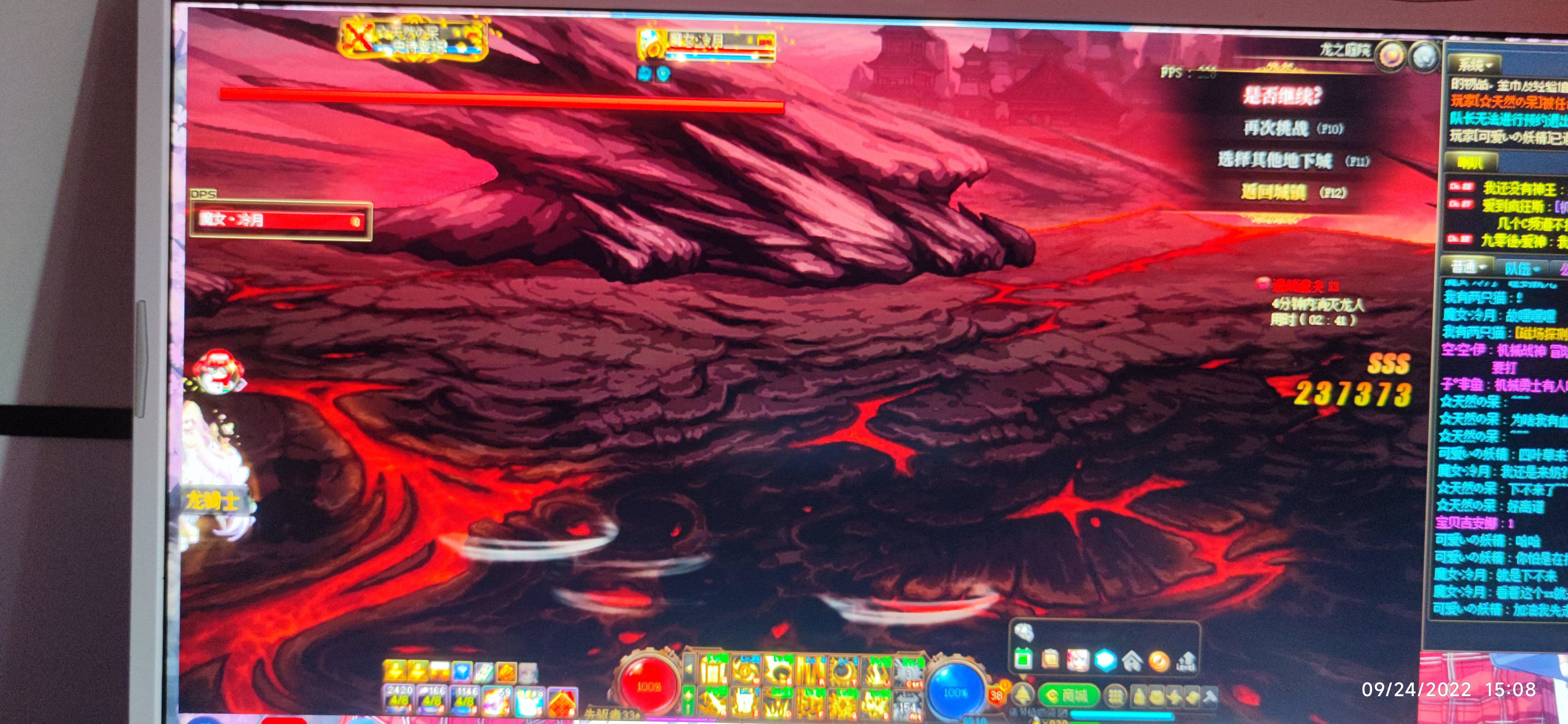Screen dimensions: 1568x724
Task: Click the blue 100% MP orb
Action: 956,692
